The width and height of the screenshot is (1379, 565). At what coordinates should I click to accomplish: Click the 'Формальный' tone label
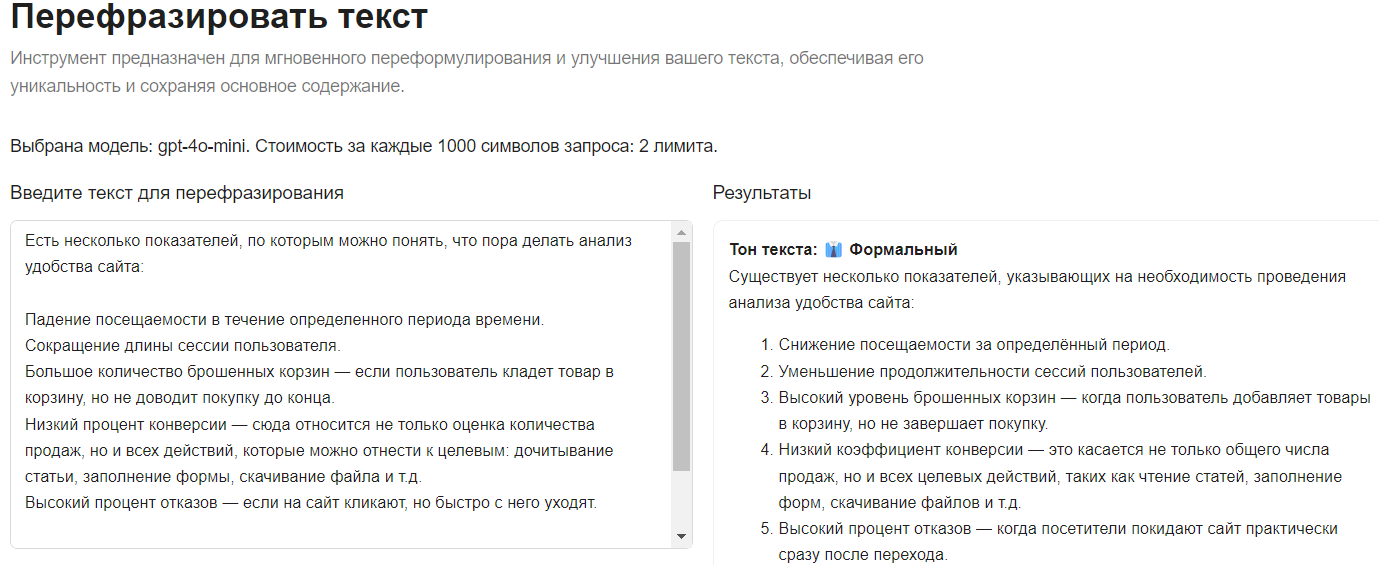point(904,250)
